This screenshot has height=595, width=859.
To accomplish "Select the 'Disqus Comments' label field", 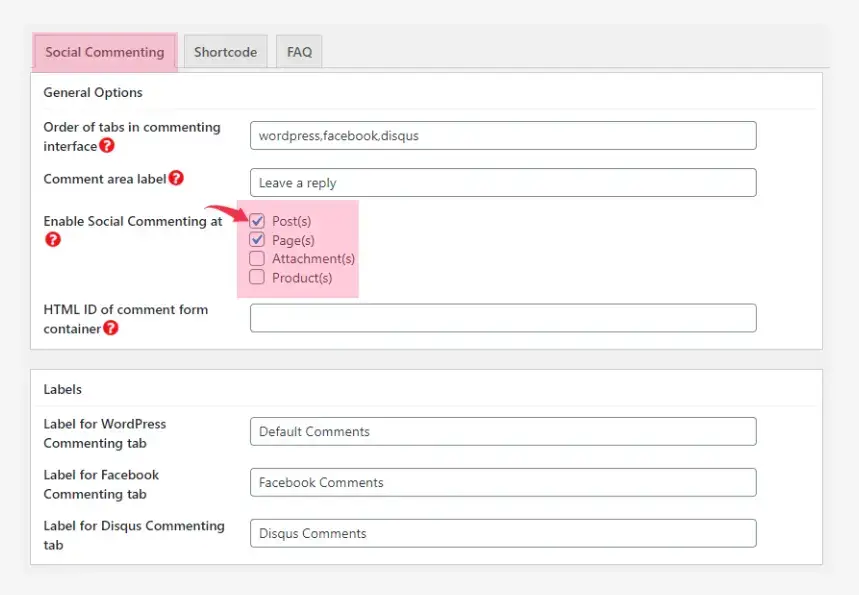I will coord(502,534).
